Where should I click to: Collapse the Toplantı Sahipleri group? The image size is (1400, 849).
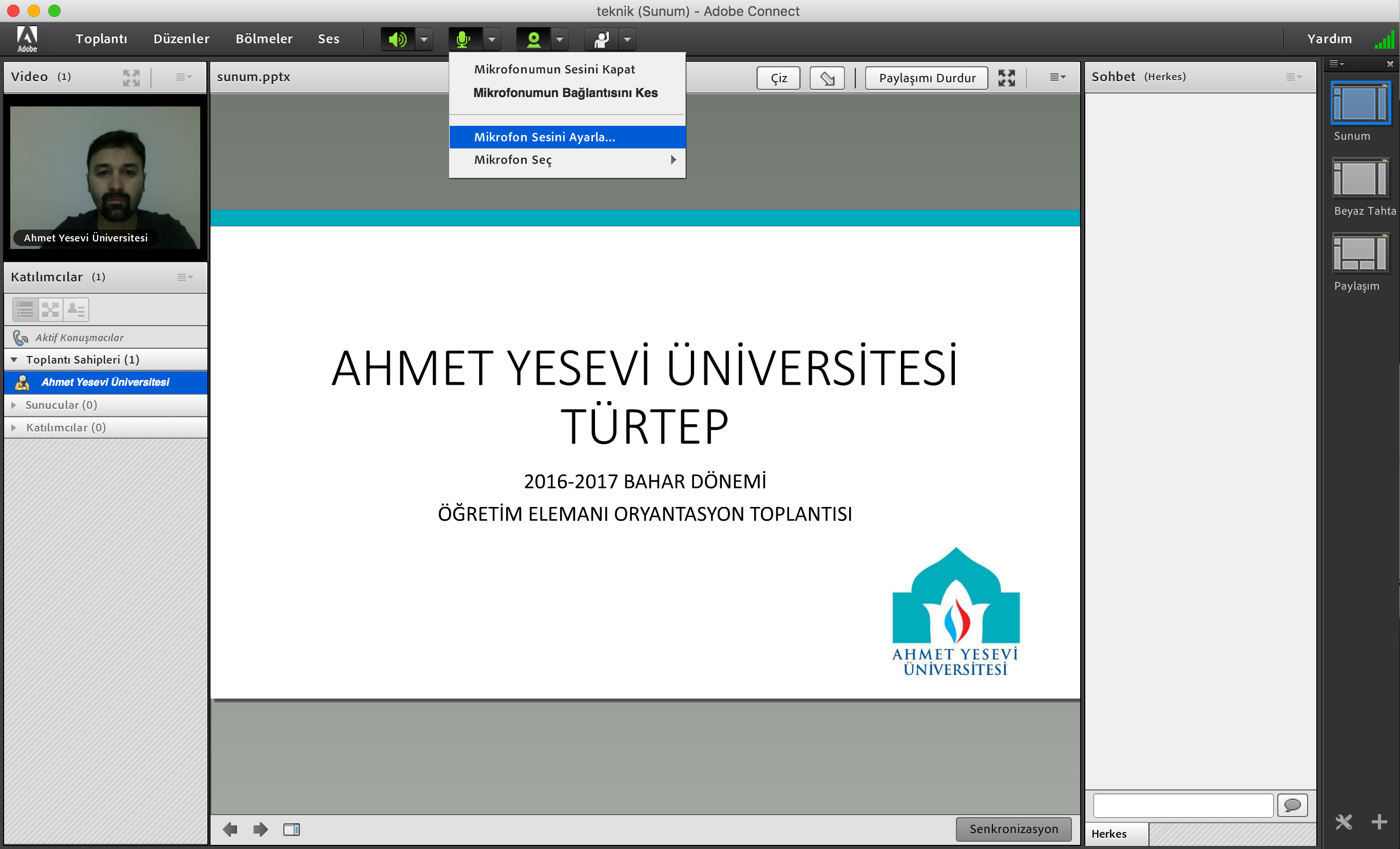click(14, 360)
